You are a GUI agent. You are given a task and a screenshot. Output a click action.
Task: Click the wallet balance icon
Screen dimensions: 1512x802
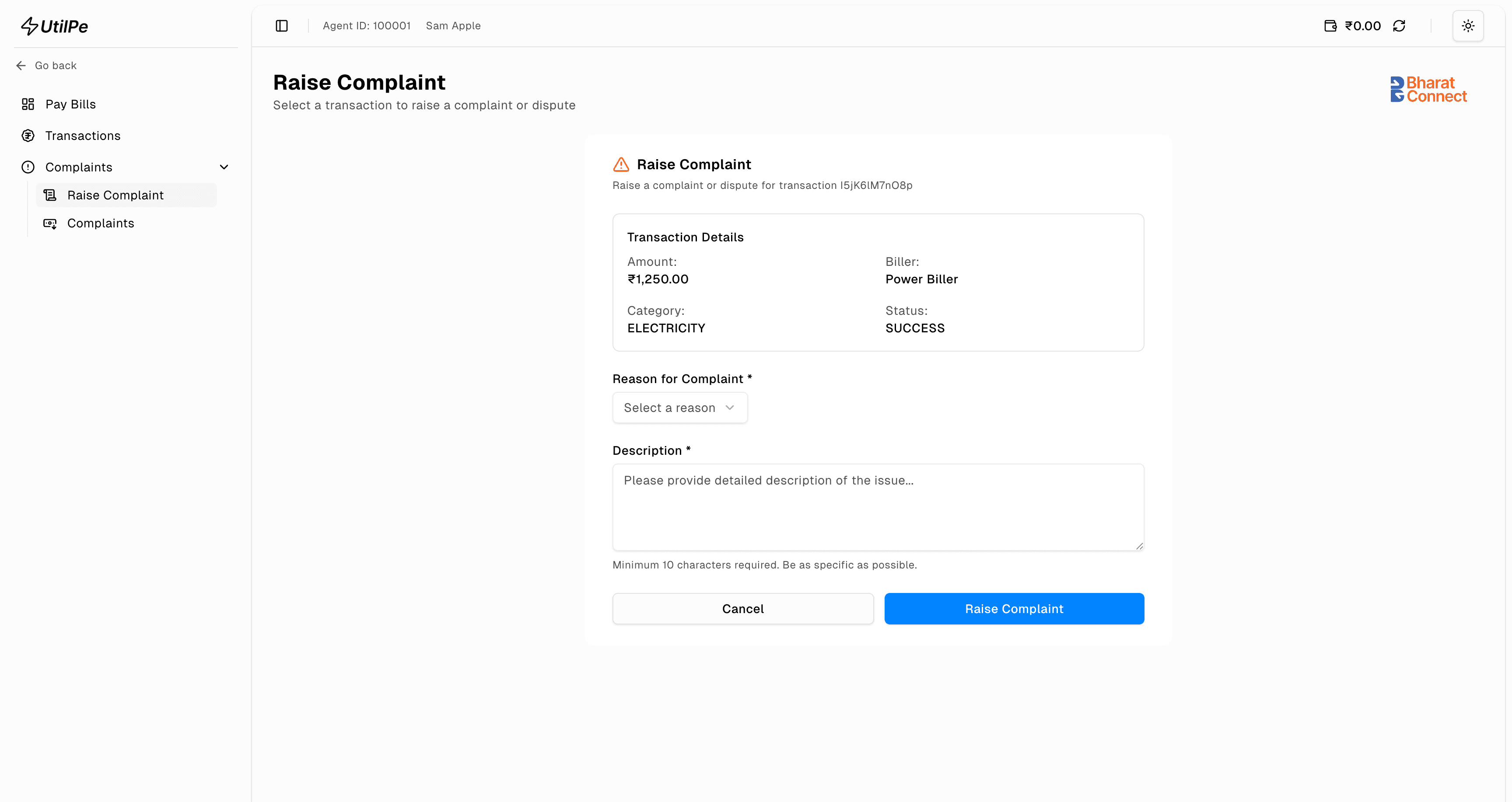tap(1330, 25)
